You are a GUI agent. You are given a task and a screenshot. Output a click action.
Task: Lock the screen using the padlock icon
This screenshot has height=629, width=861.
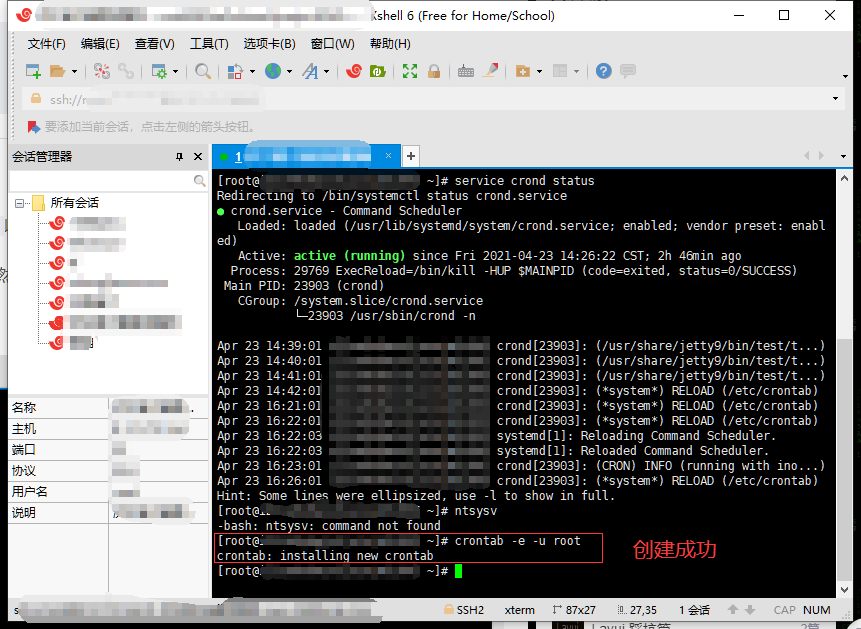point(434,71)
